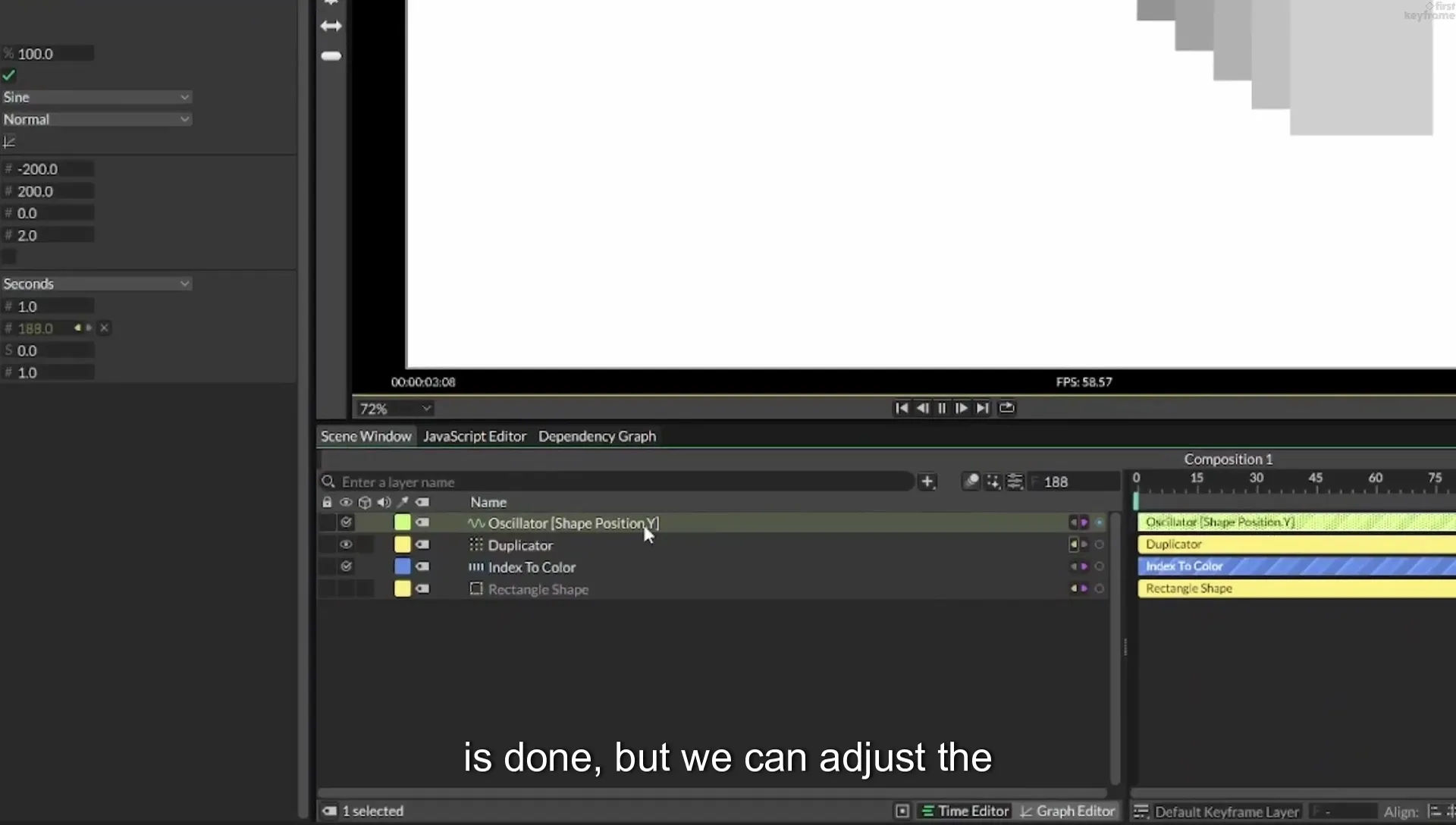
Task: Tick the empty checkbox below 2.0
Action: [x=9, y=257]
